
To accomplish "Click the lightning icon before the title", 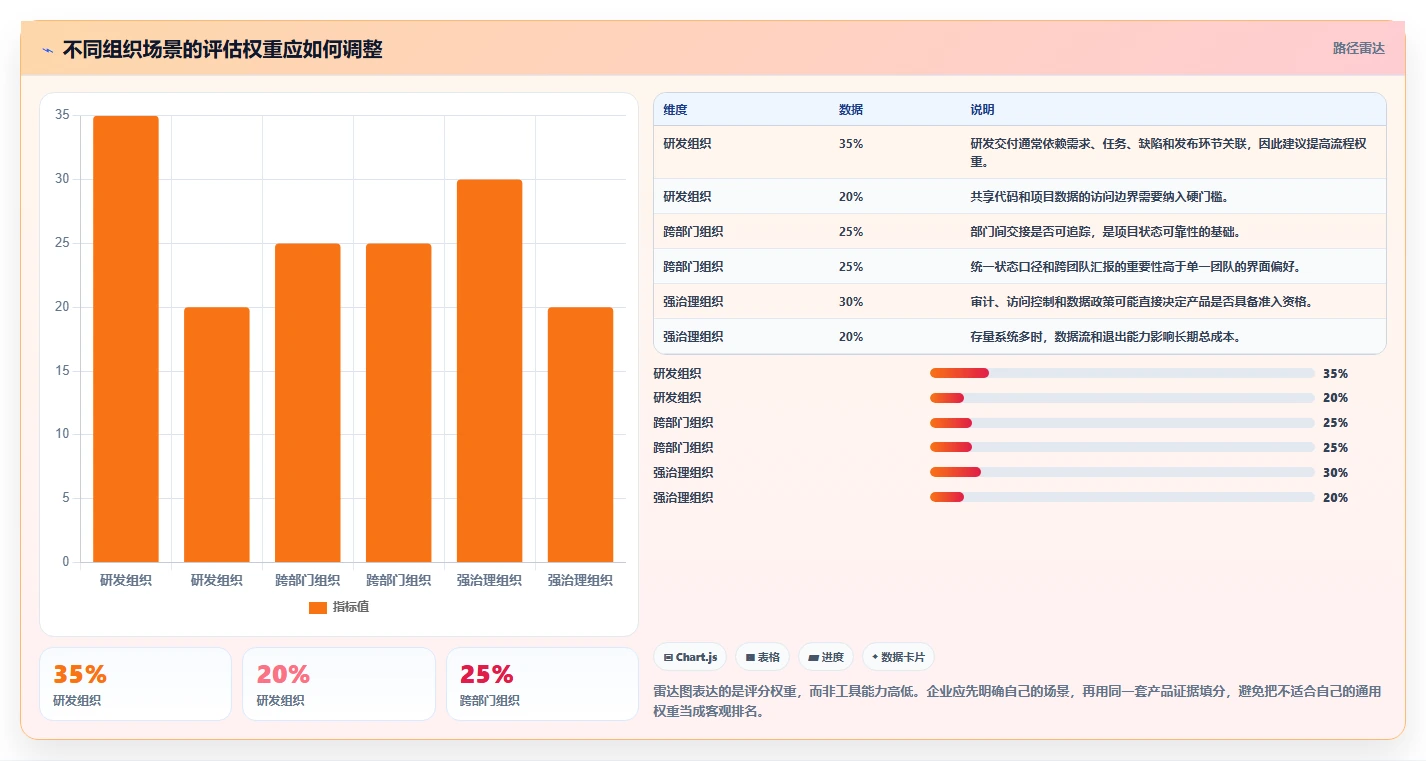I will pos(47,50).
